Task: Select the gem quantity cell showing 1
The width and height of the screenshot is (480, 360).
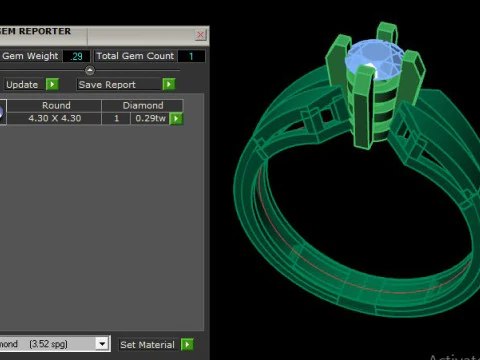Action: tap(116, 118)
